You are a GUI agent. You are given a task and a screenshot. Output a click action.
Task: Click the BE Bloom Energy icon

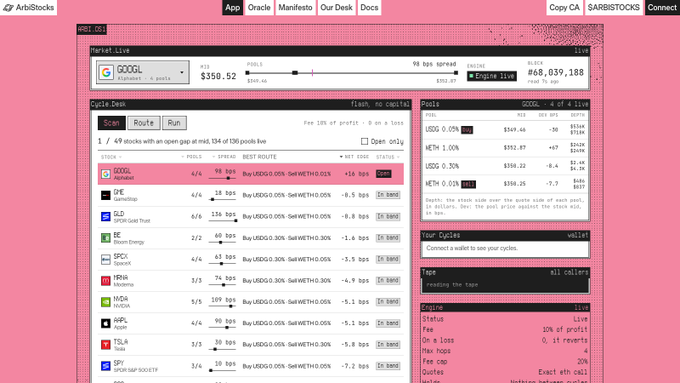105,238
